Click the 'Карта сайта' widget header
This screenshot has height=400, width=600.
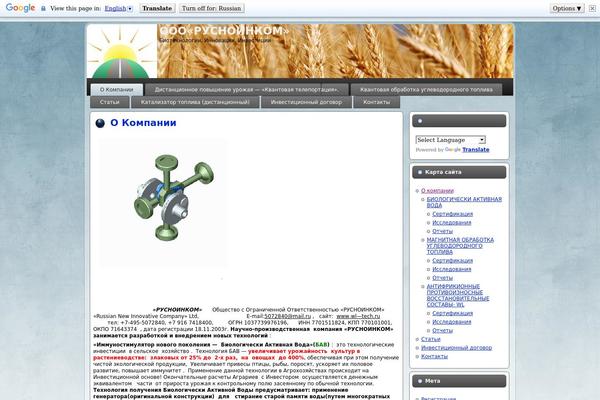459,172
